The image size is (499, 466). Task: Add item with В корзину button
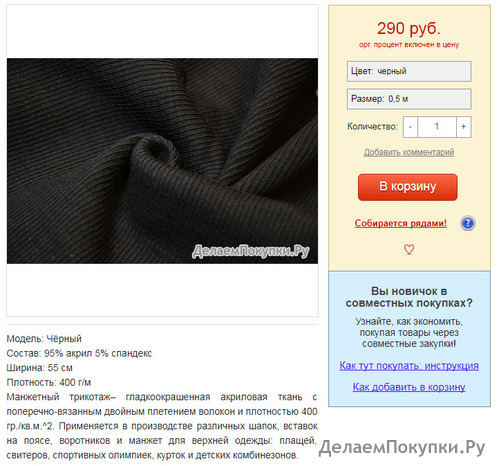[407, 187]
